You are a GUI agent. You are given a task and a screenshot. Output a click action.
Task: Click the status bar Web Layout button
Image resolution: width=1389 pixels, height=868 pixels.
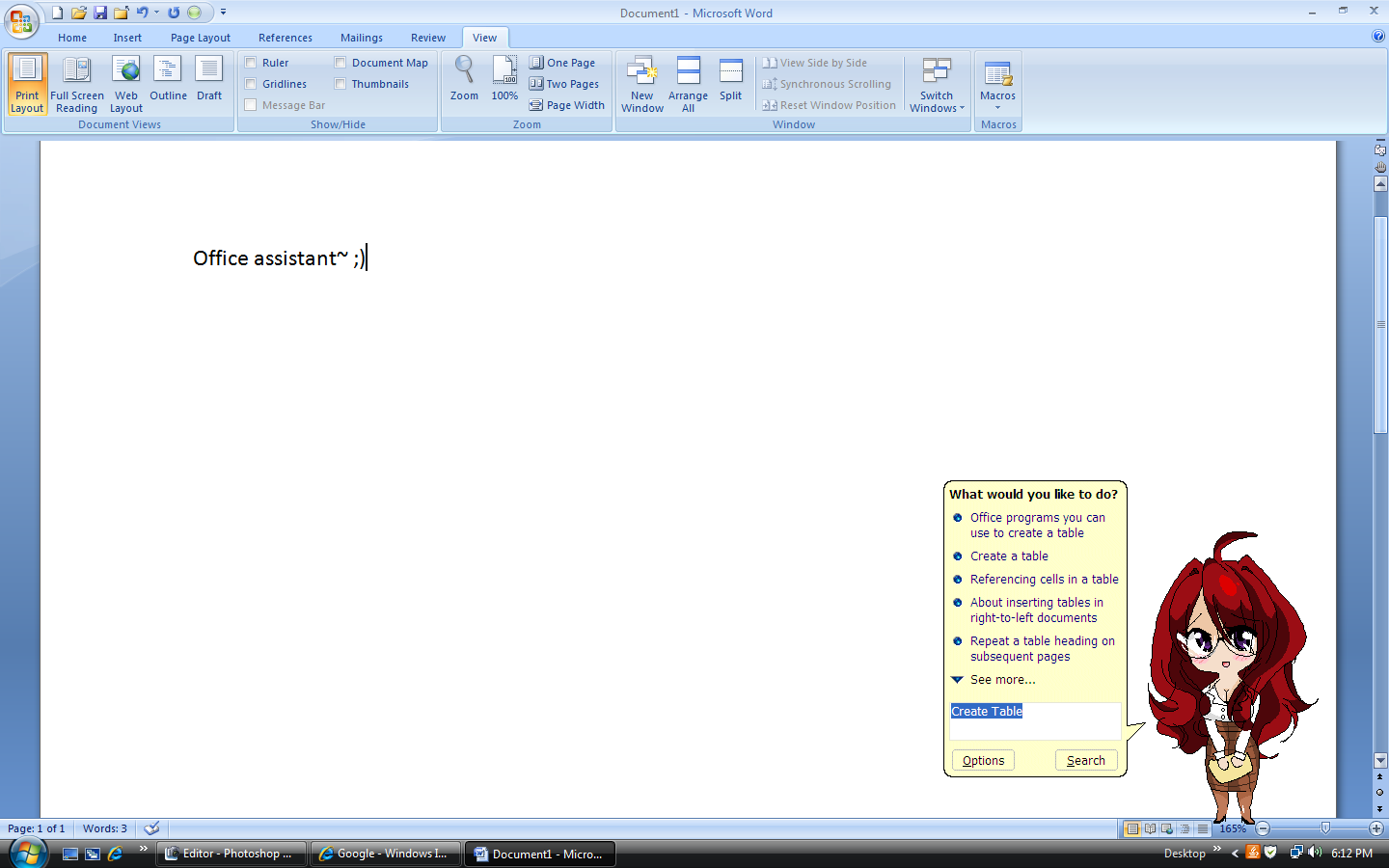1167,828
